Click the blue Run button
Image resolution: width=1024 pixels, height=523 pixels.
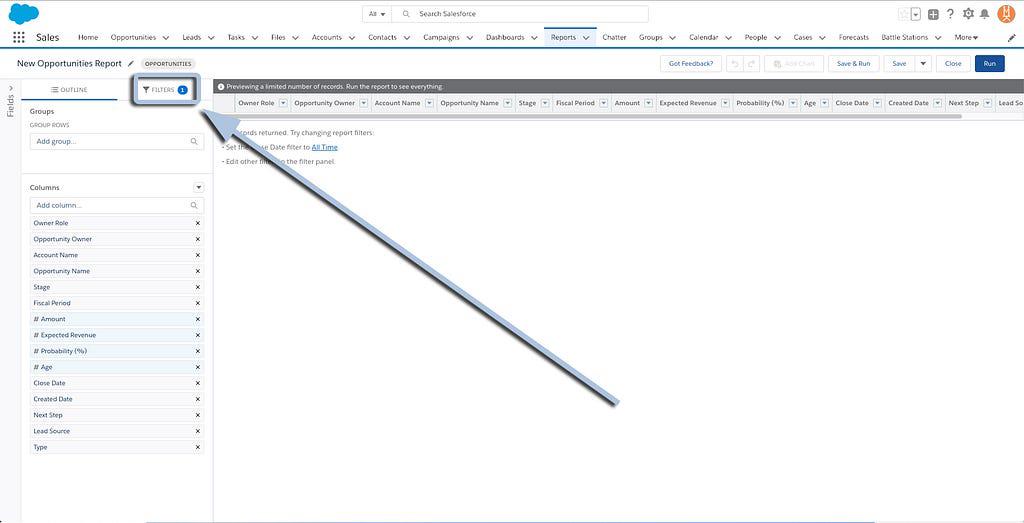click(x=989, y=63)
